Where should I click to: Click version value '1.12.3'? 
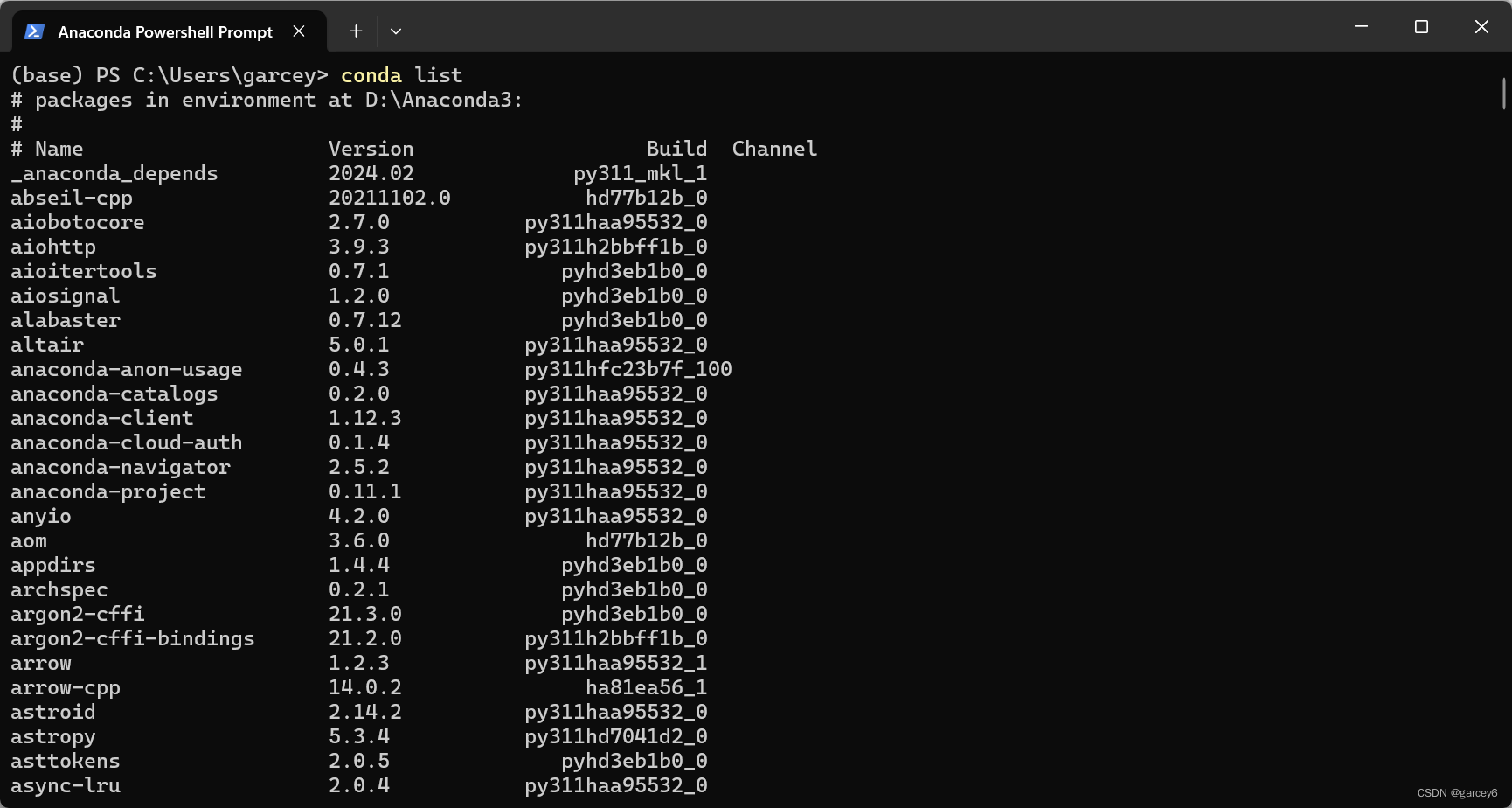(x=364, y=418)
